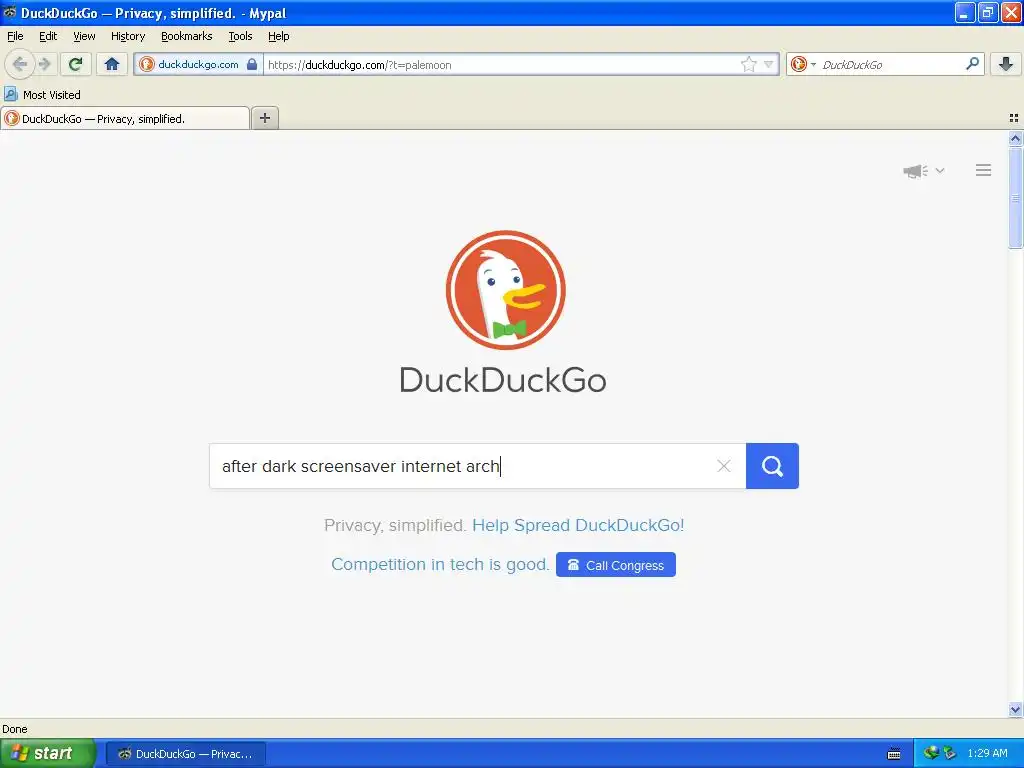The width and height of the screenshot is (1024, 768).
Task: Open the Most Visited bookmarks folder
Action: point(42,95)
